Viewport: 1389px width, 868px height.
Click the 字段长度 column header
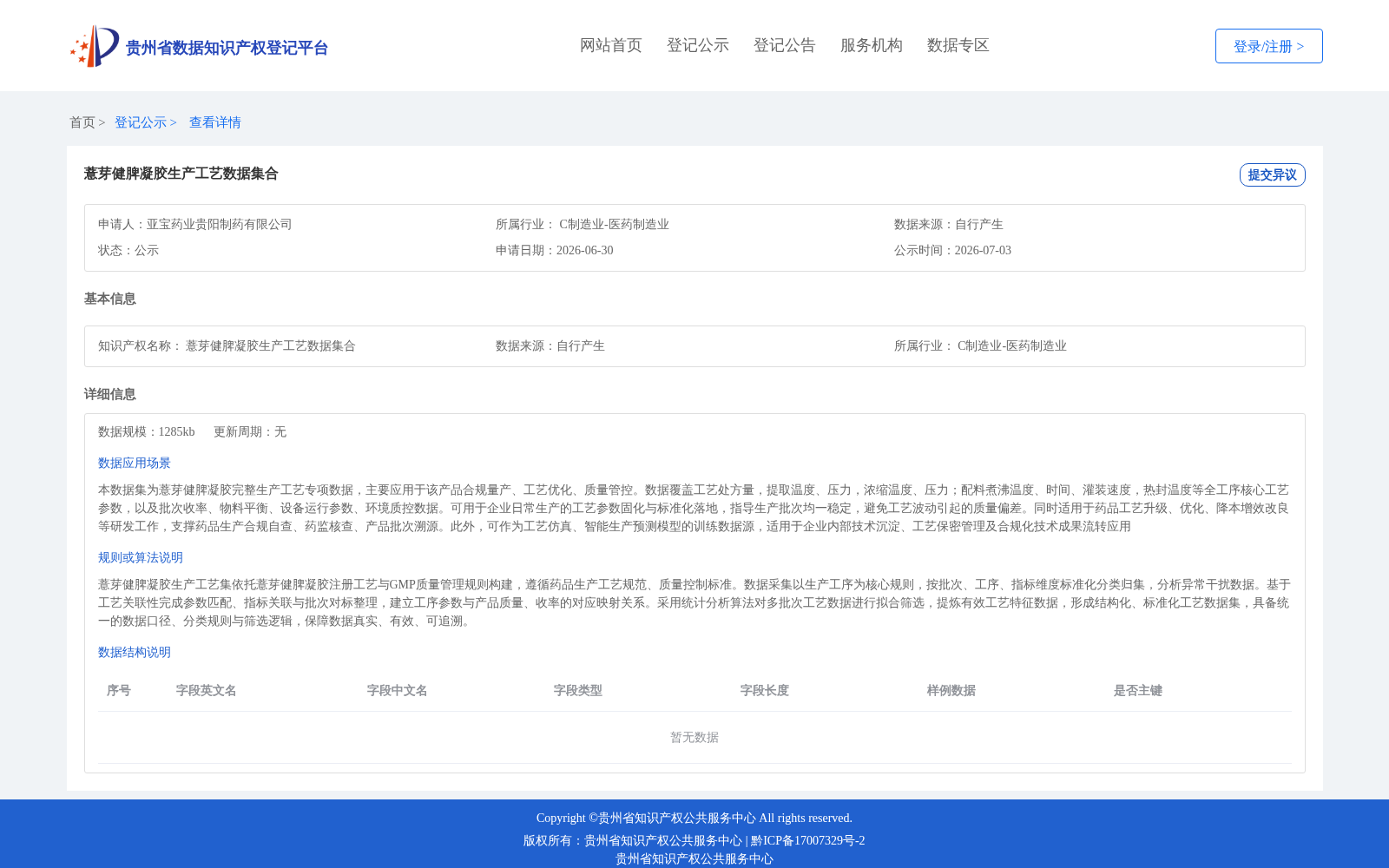tap(765, 690)
